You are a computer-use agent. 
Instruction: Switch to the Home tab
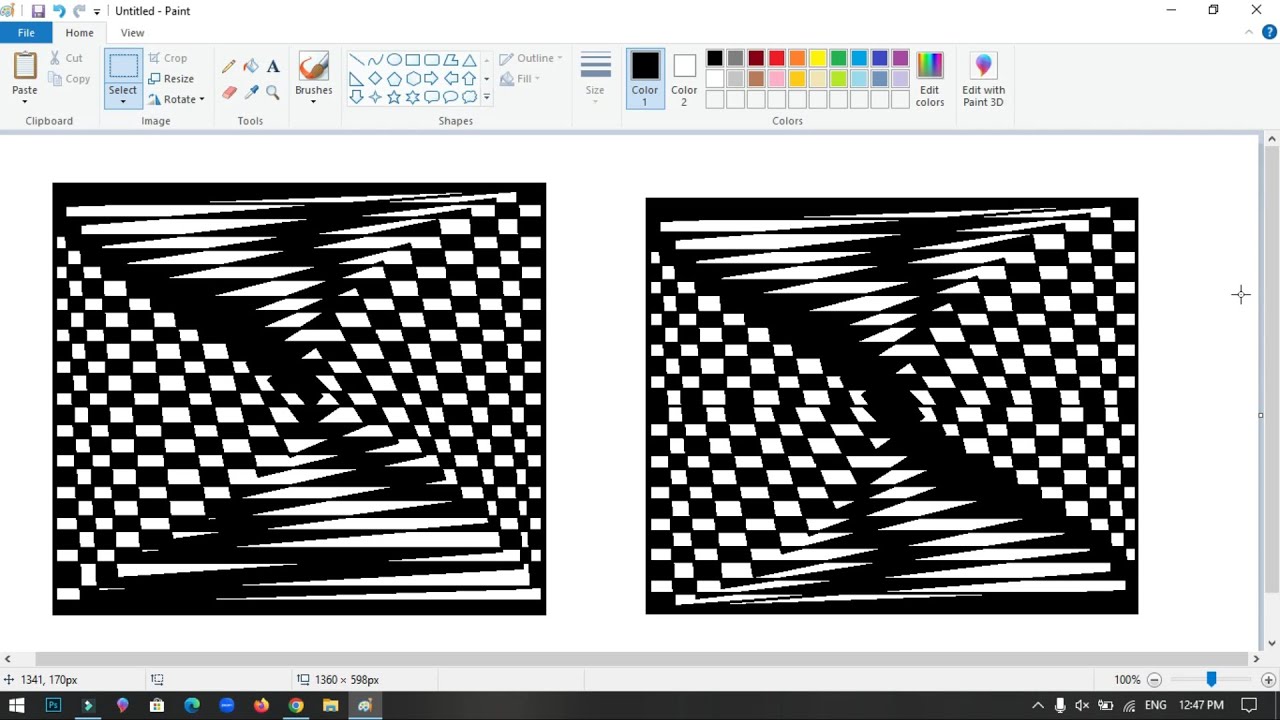click(x=79, y=33)
